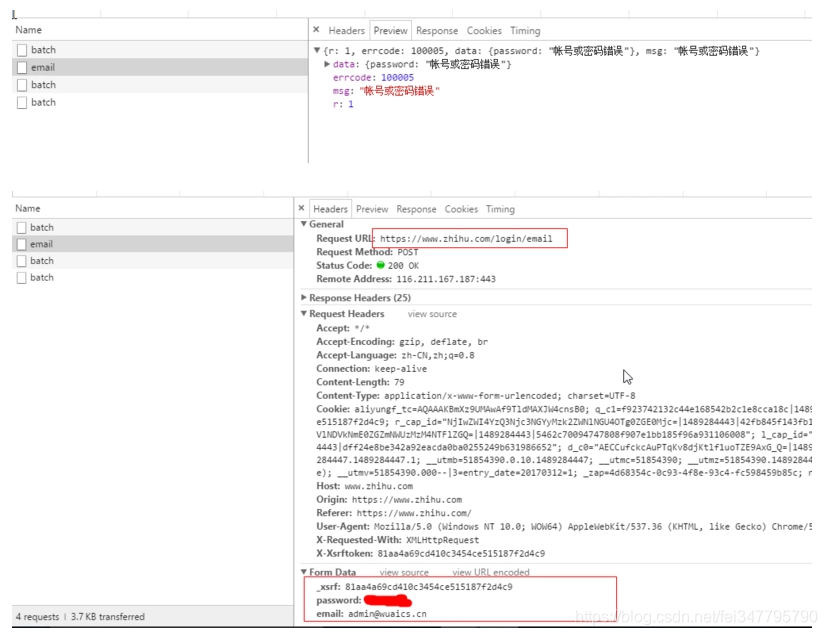
Task: Collapse the General section
Action: [304, 224]
